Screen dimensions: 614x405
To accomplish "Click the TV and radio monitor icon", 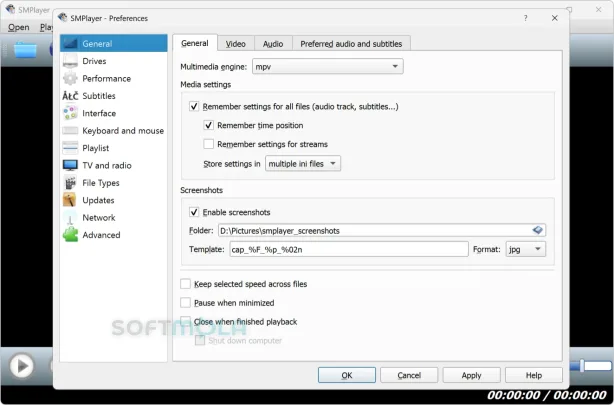I will click(x=70, y=165).
